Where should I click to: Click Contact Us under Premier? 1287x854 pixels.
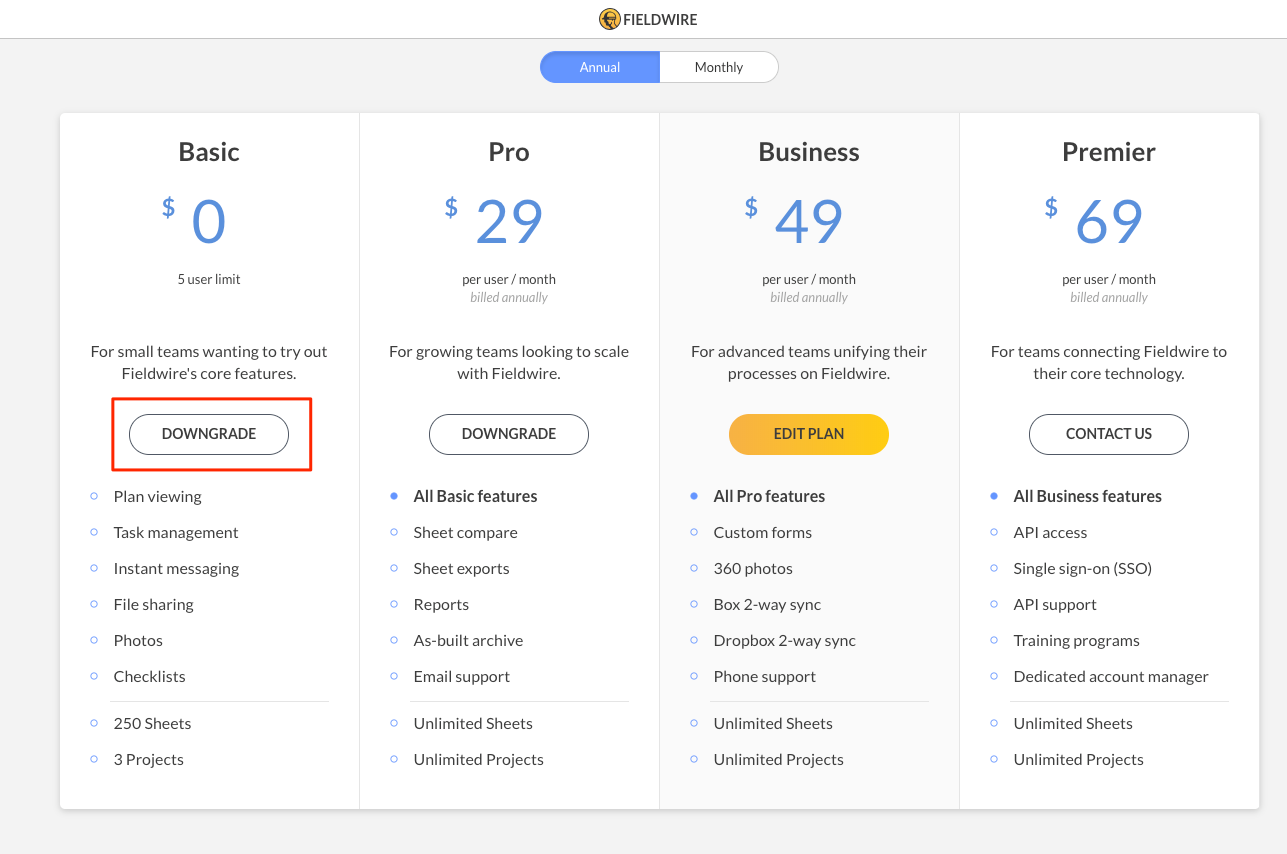coord(1109,434)
